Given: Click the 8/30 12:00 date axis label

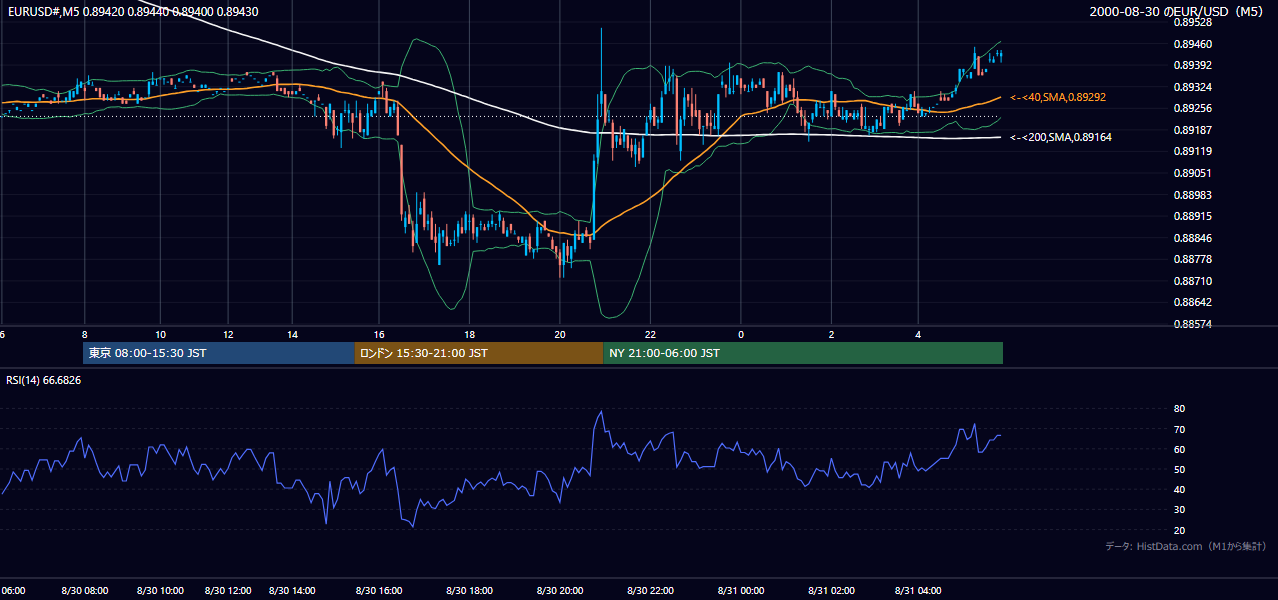Looking at the screenshot, I should pos(228,590).
